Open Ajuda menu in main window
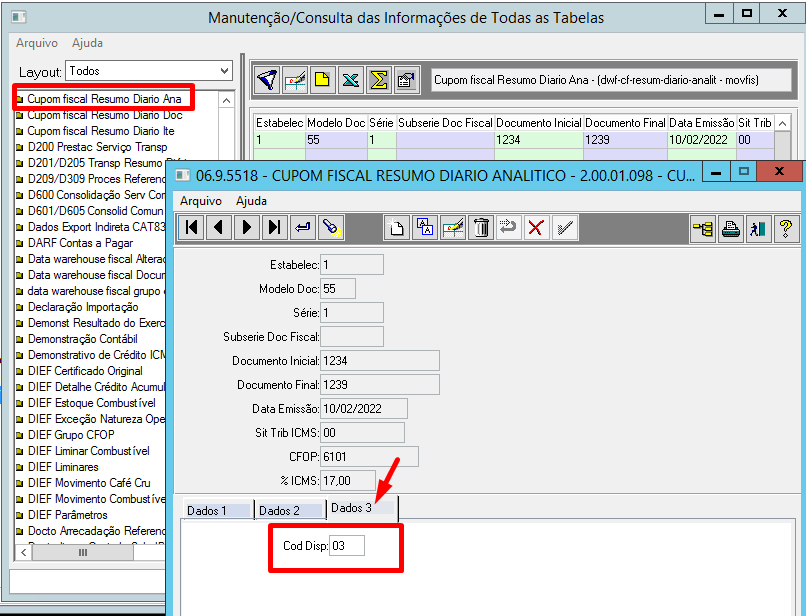 [87, 43]
